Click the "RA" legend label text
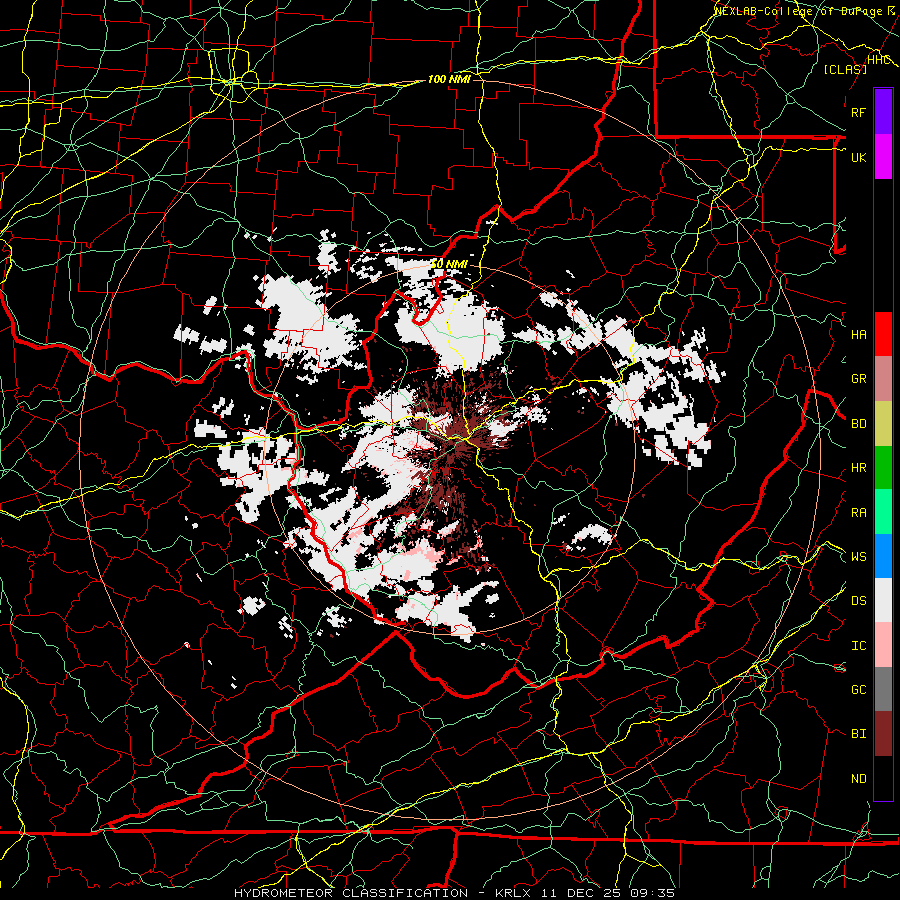Viewport: 900px width, 900px height. click(x=858, y=513)
